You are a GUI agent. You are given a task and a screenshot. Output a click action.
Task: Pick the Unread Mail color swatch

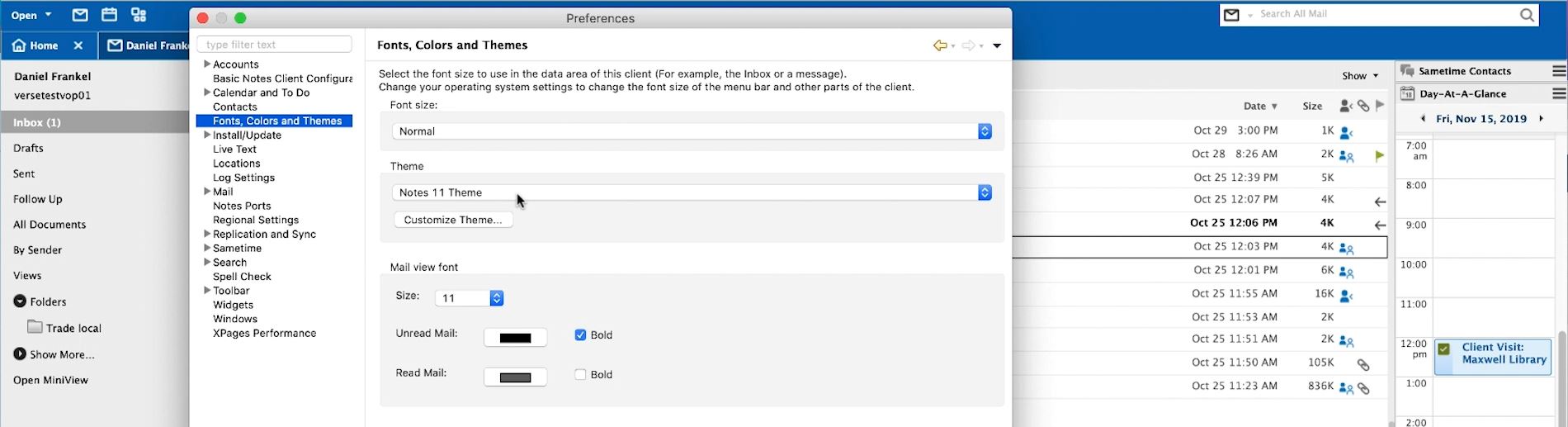[x=515, y=338]
